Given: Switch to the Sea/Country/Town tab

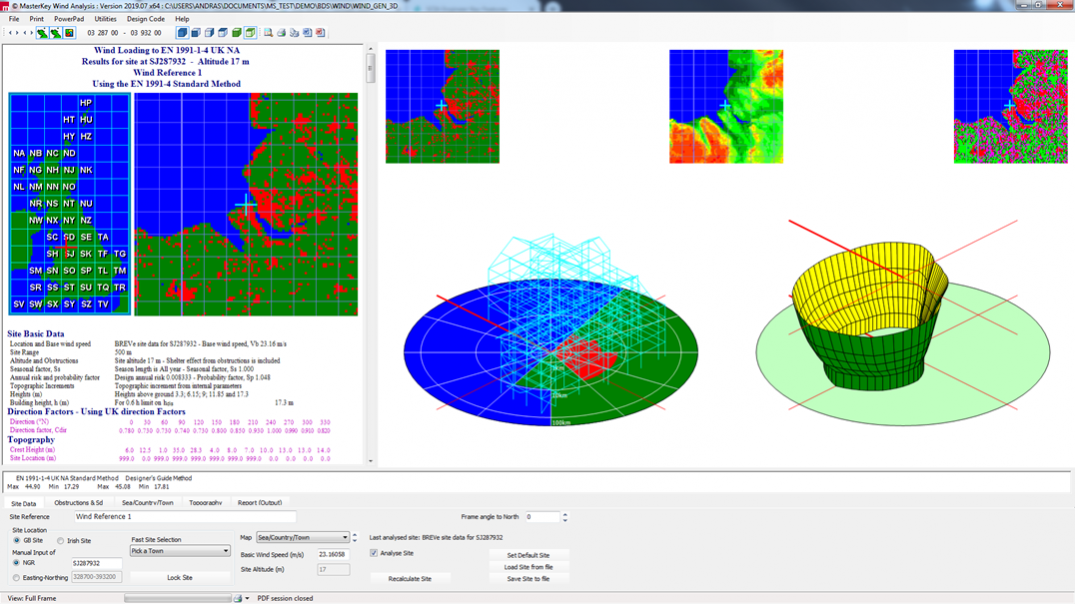Looking at the screenshot, I should 147,503.
